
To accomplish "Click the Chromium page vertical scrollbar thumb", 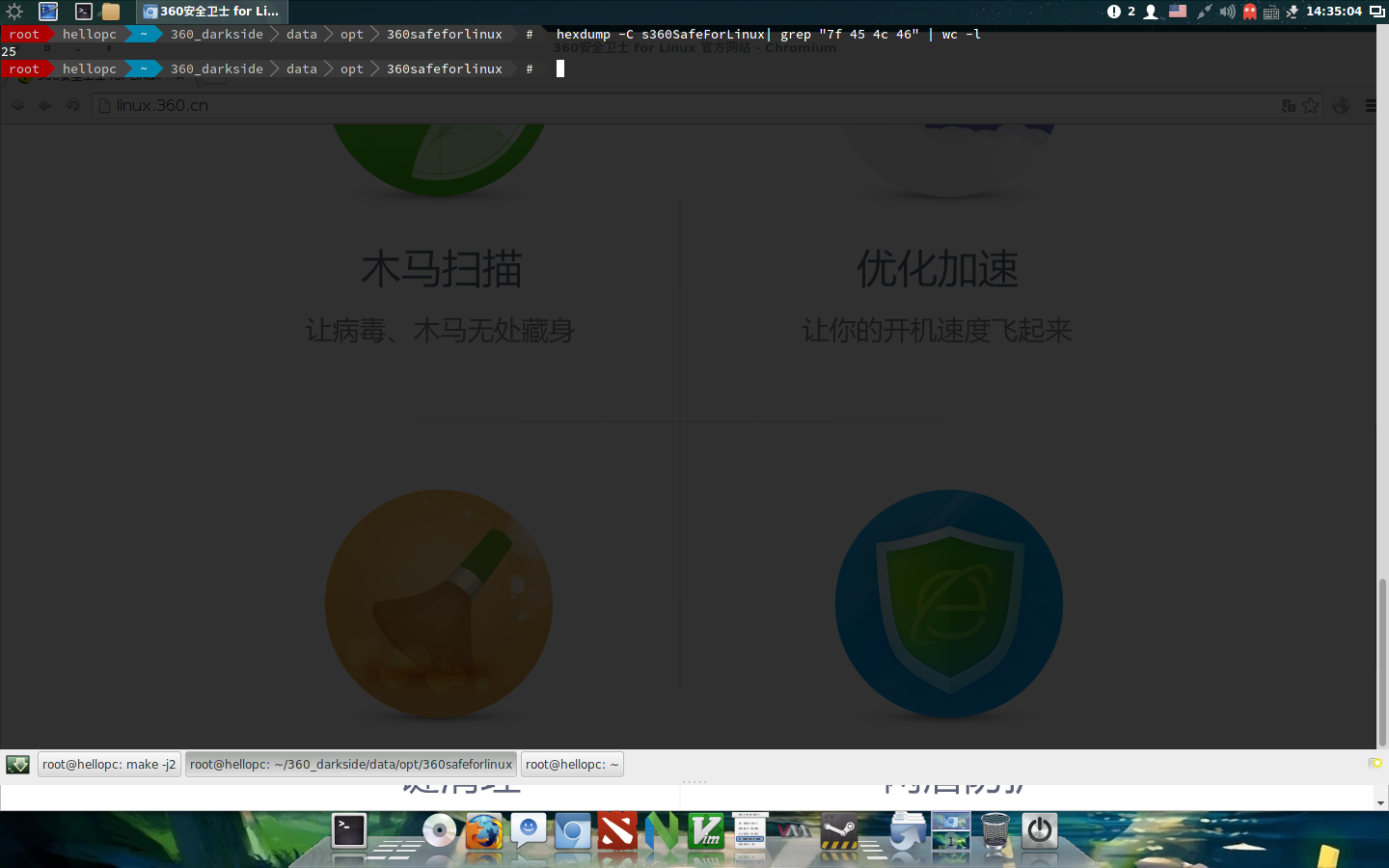I will [x=1382, y=663].
